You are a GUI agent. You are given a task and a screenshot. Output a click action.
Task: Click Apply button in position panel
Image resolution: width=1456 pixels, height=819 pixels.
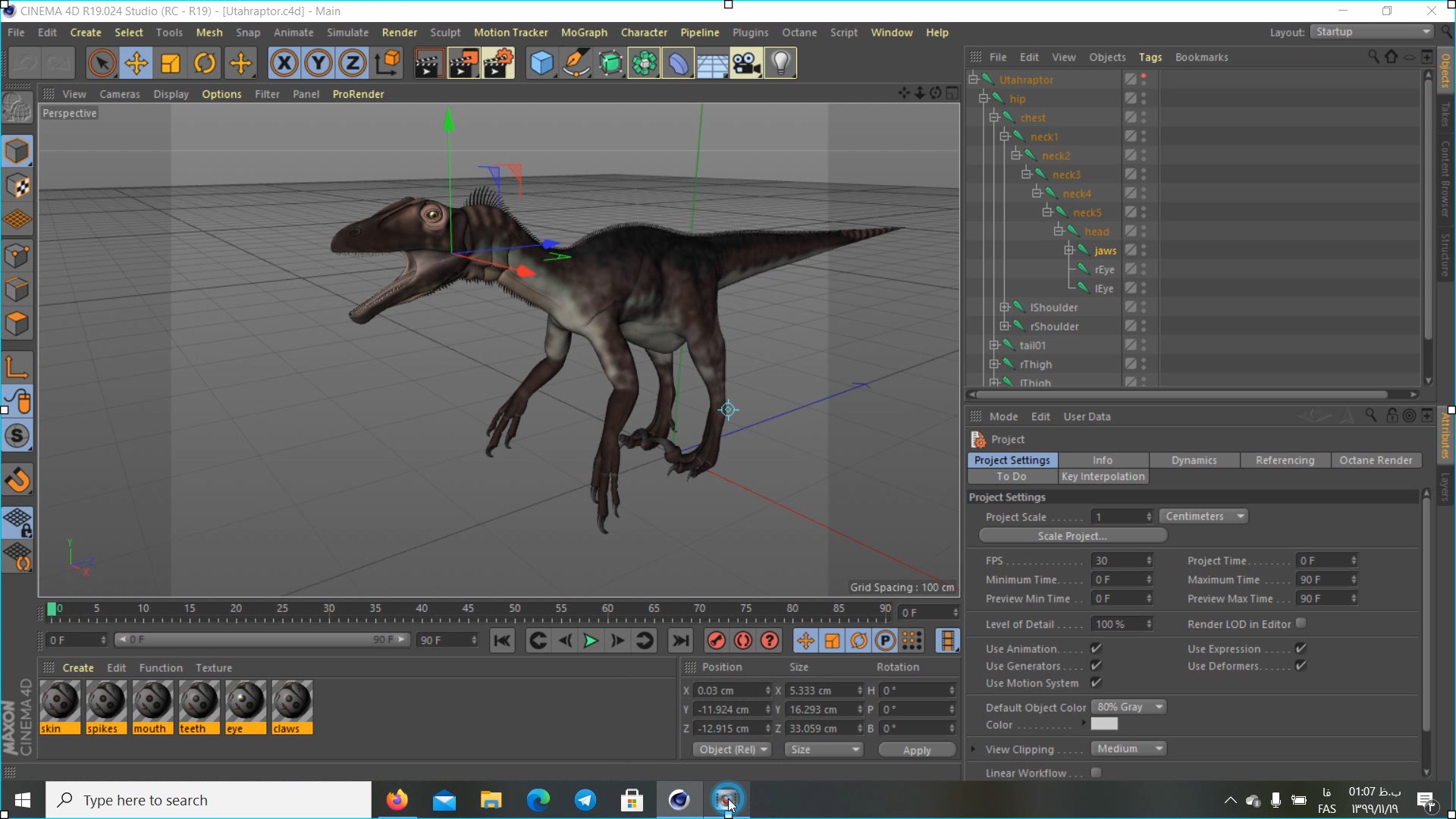(915, 749)
